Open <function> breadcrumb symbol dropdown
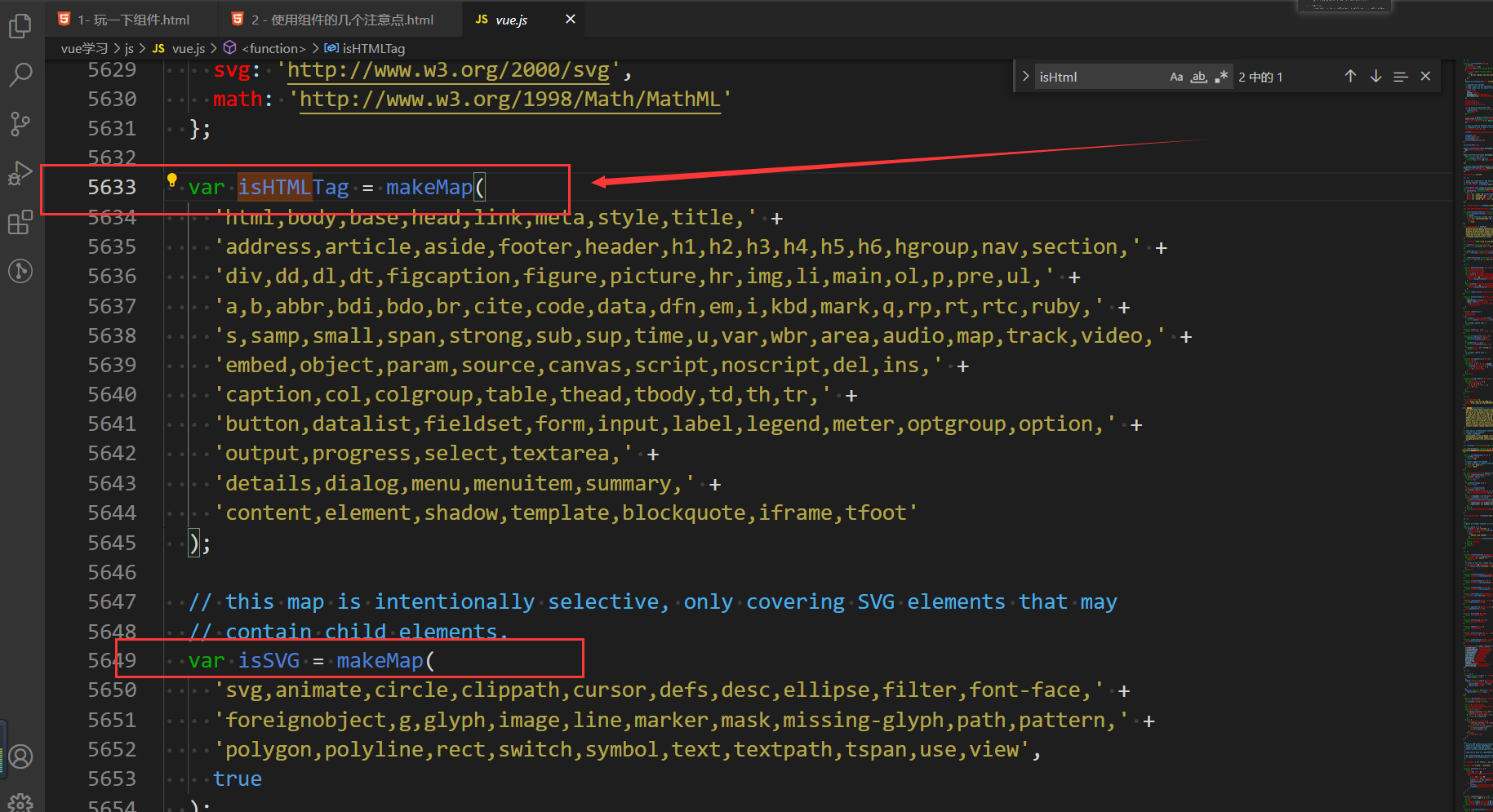Image resolution: width=1493 pixels, height=812 pixels. click(264, 48)
